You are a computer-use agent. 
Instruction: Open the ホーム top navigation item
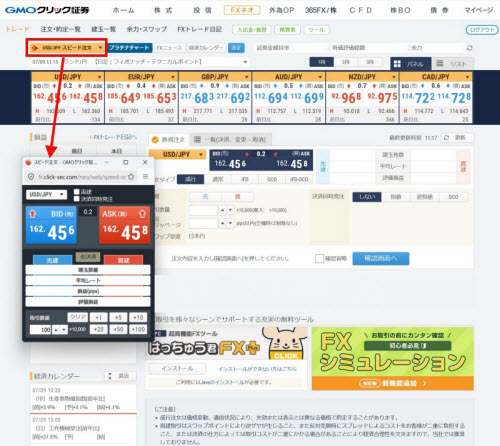click(x=123, y=10)
